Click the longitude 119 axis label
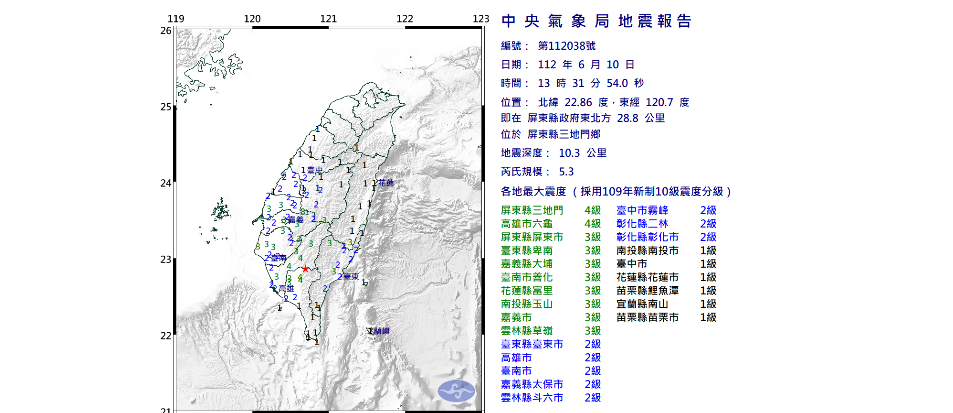 (x=176, y=19)
